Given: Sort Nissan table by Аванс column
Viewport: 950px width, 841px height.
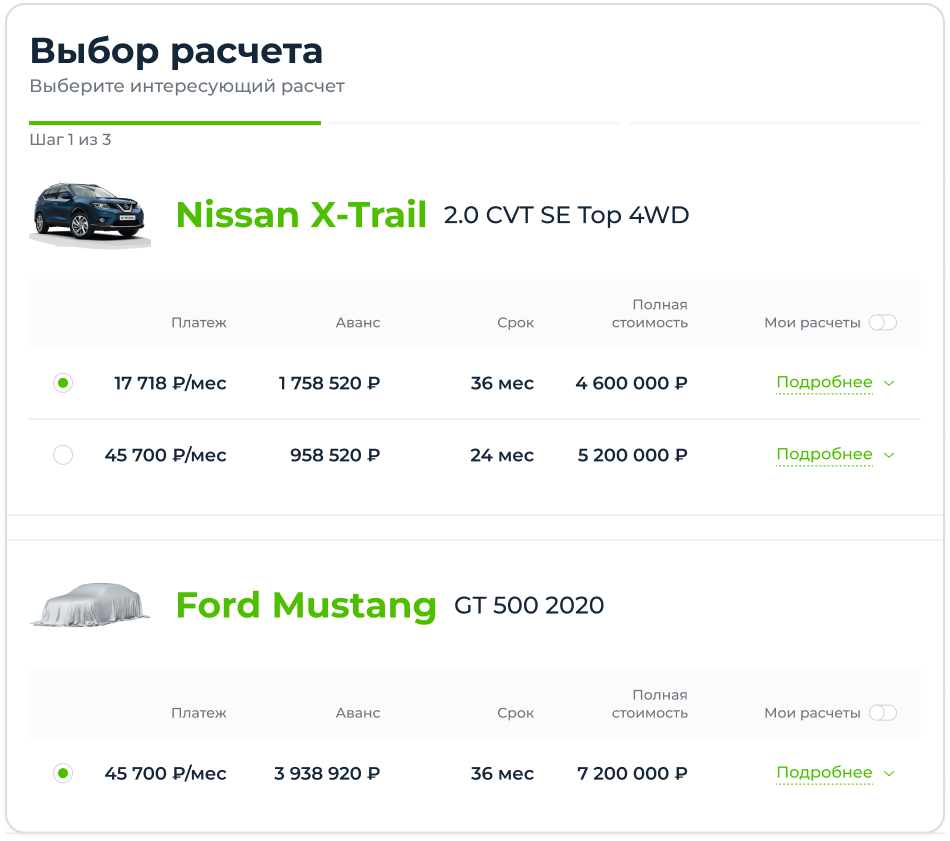Looking at the screenshot, I should [x=358, y=323].
